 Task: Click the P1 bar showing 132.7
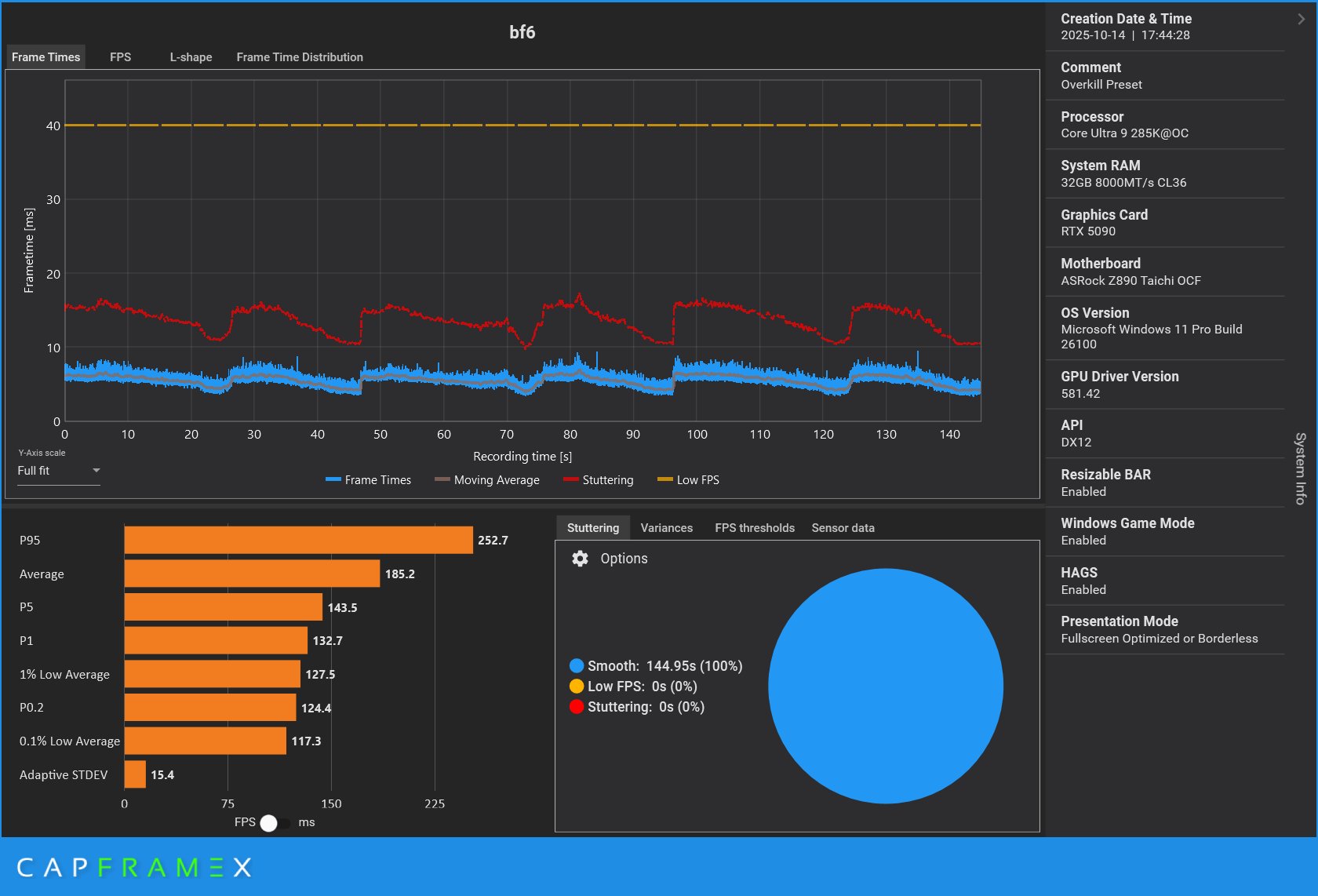point(216,640)
